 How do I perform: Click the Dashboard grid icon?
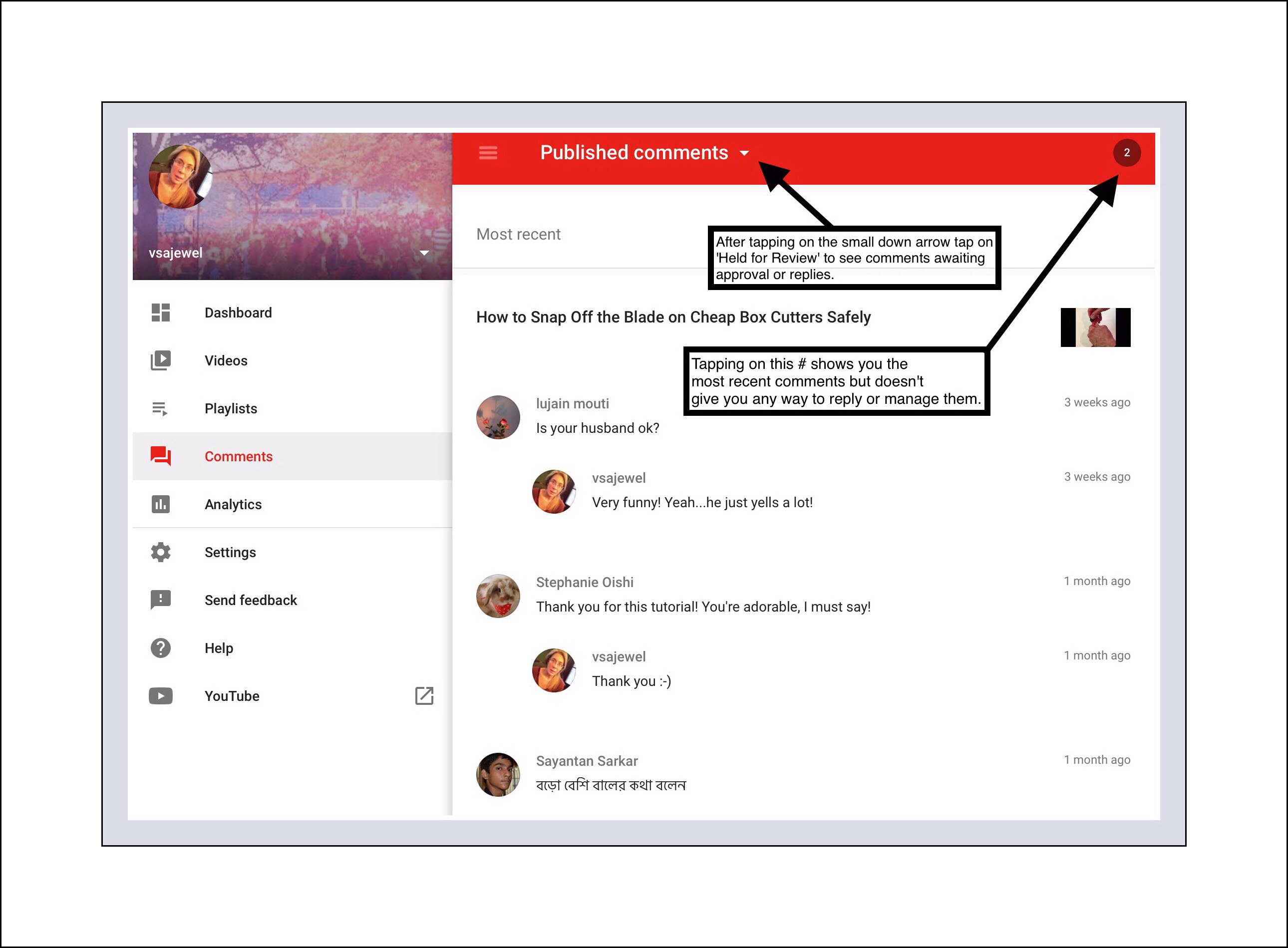161,313
